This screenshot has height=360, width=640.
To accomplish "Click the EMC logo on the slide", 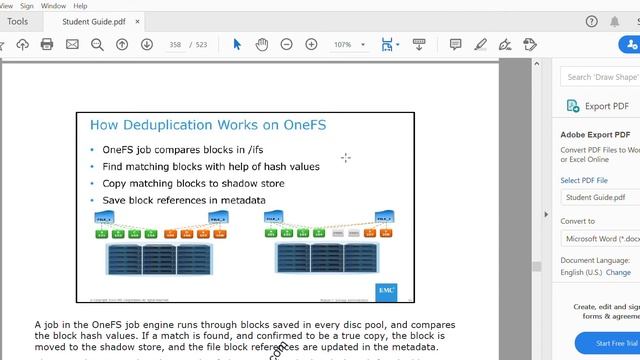I will click(386, 292).
